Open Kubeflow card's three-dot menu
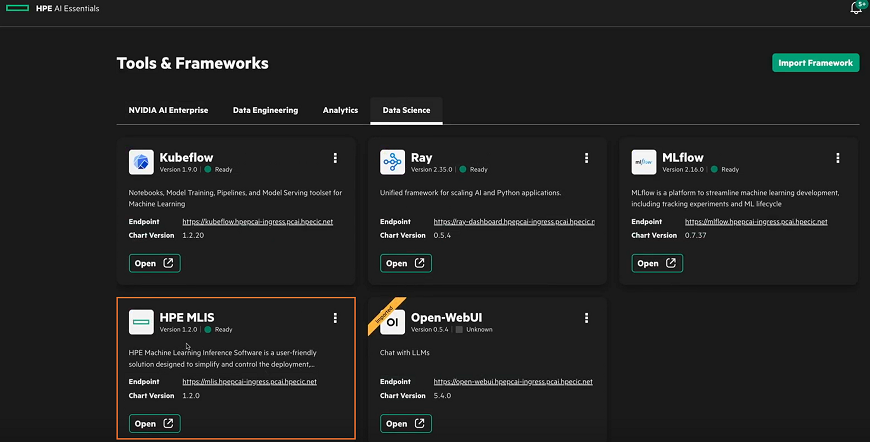 pyautogui.click(x=335, y=158)
